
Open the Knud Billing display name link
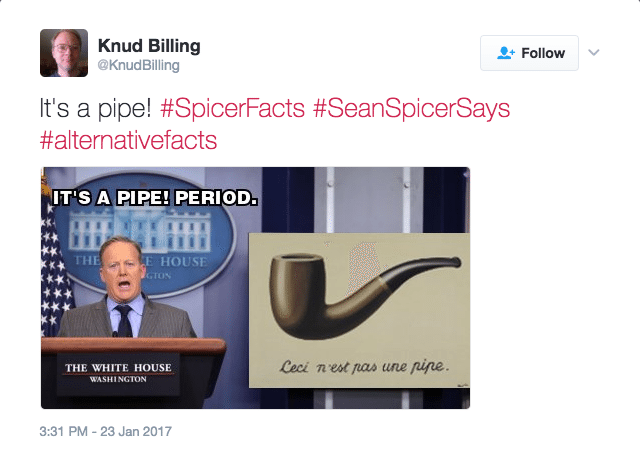(149, 45)
